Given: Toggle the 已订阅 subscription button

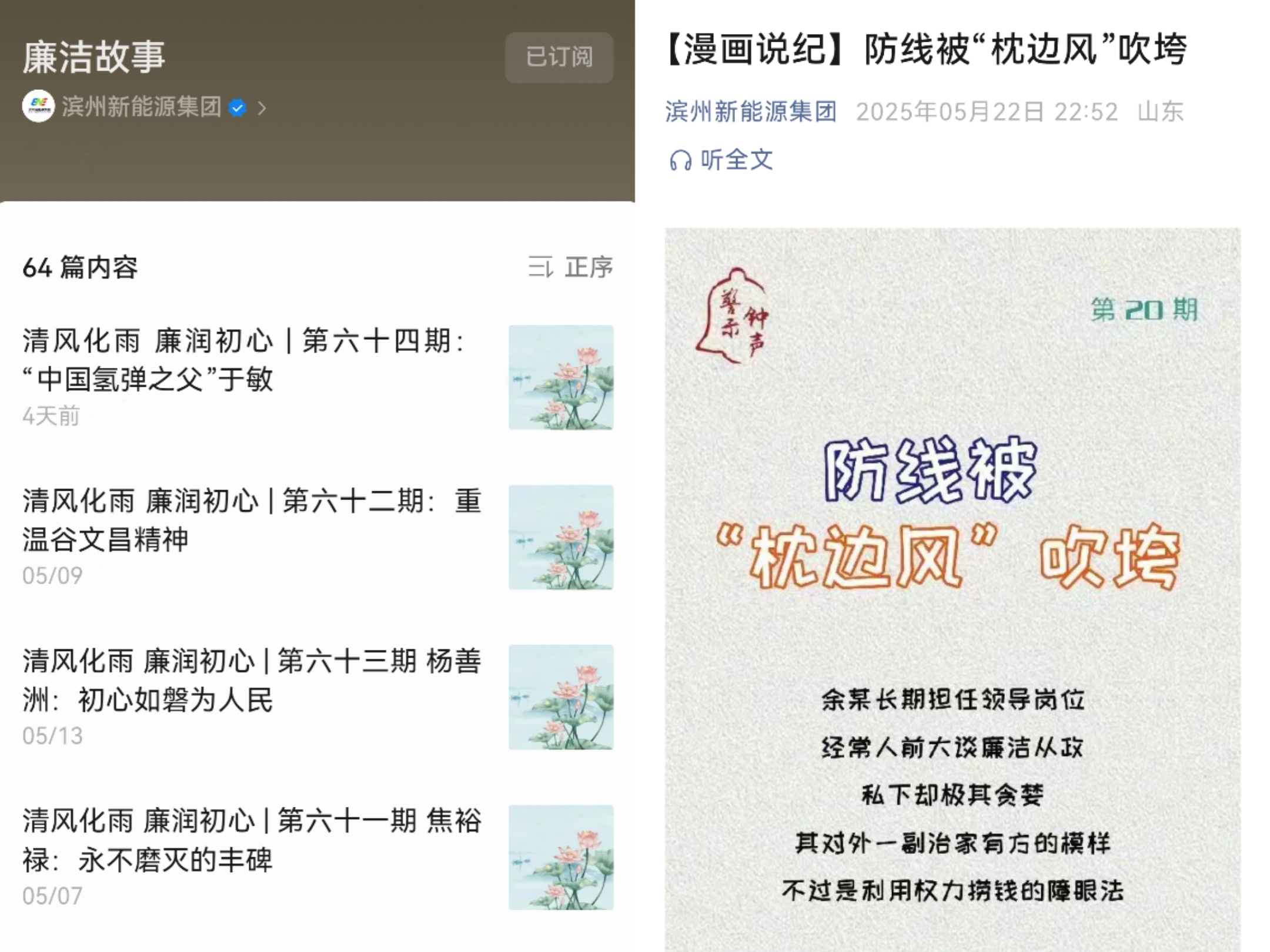Looking at the screenshot, I should (x=559, y=57).
